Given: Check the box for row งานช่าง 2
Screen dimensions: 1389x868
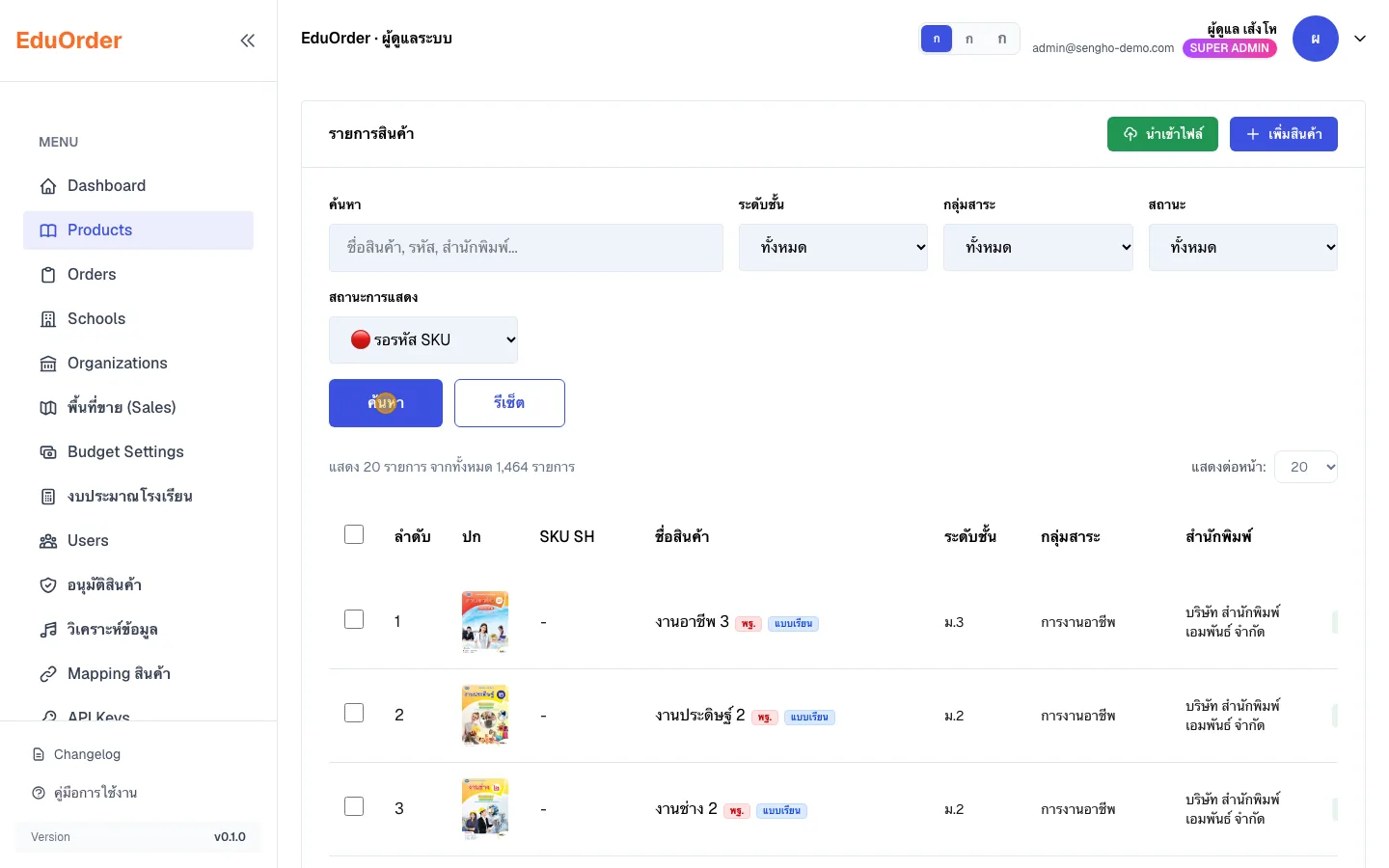Looking at the screenshot, I should [354, 806].
